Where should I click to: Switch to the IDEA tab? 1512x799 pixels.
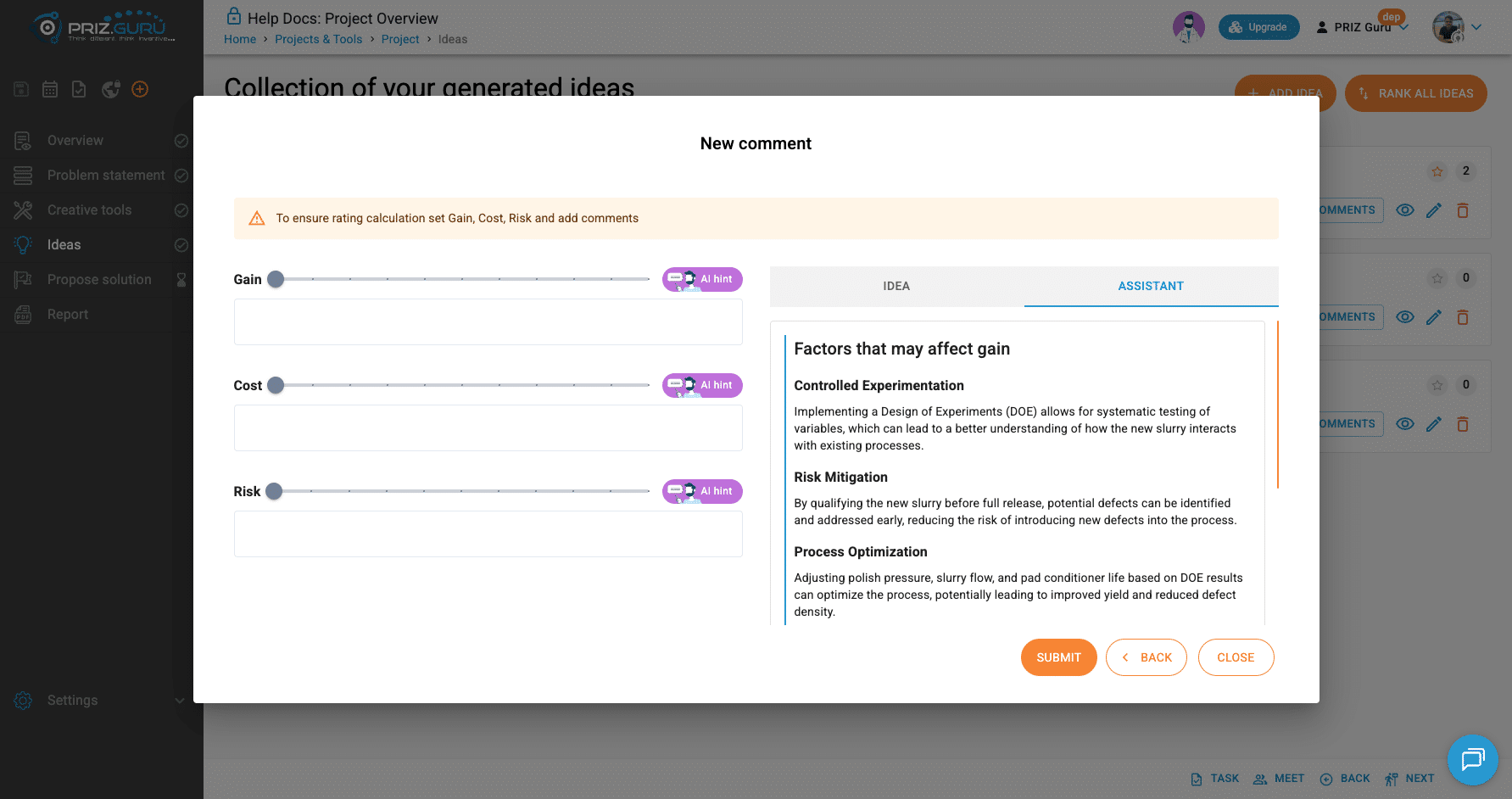pyautogui.click(x=896, y=286)
